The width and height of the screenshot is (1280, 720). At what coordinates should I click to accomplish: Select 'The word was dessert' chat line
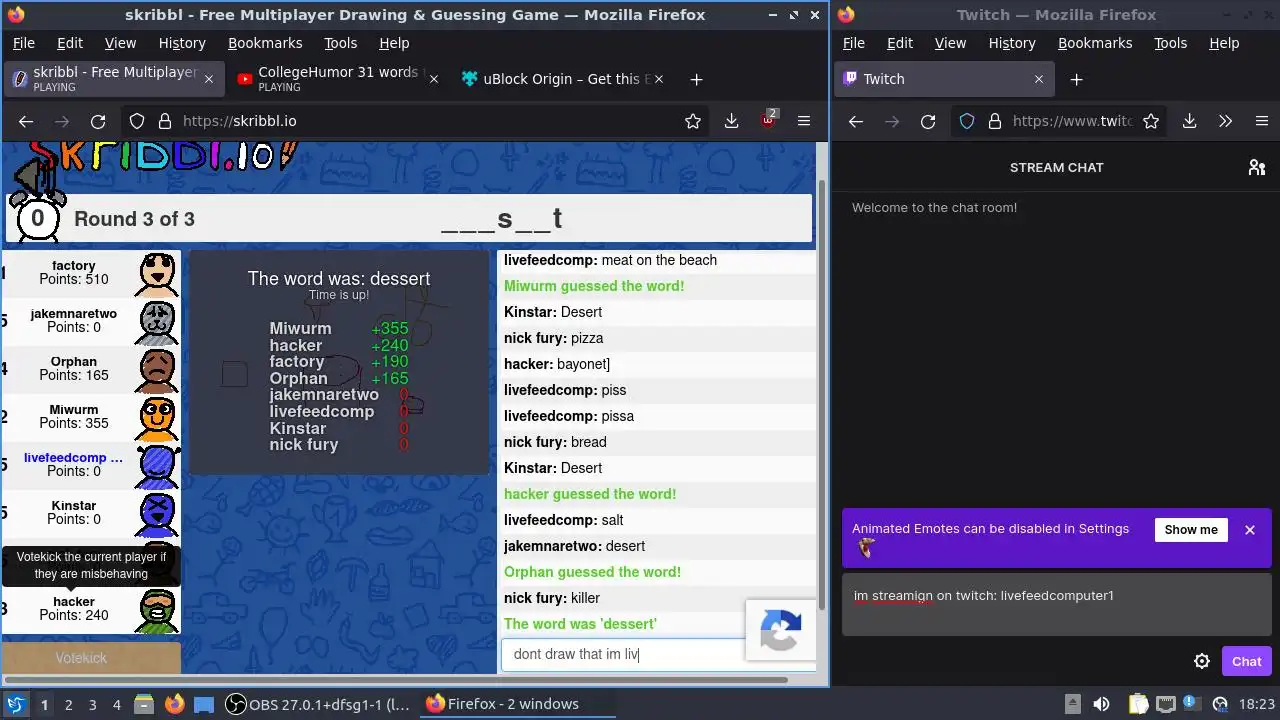(x=580, y=624)
